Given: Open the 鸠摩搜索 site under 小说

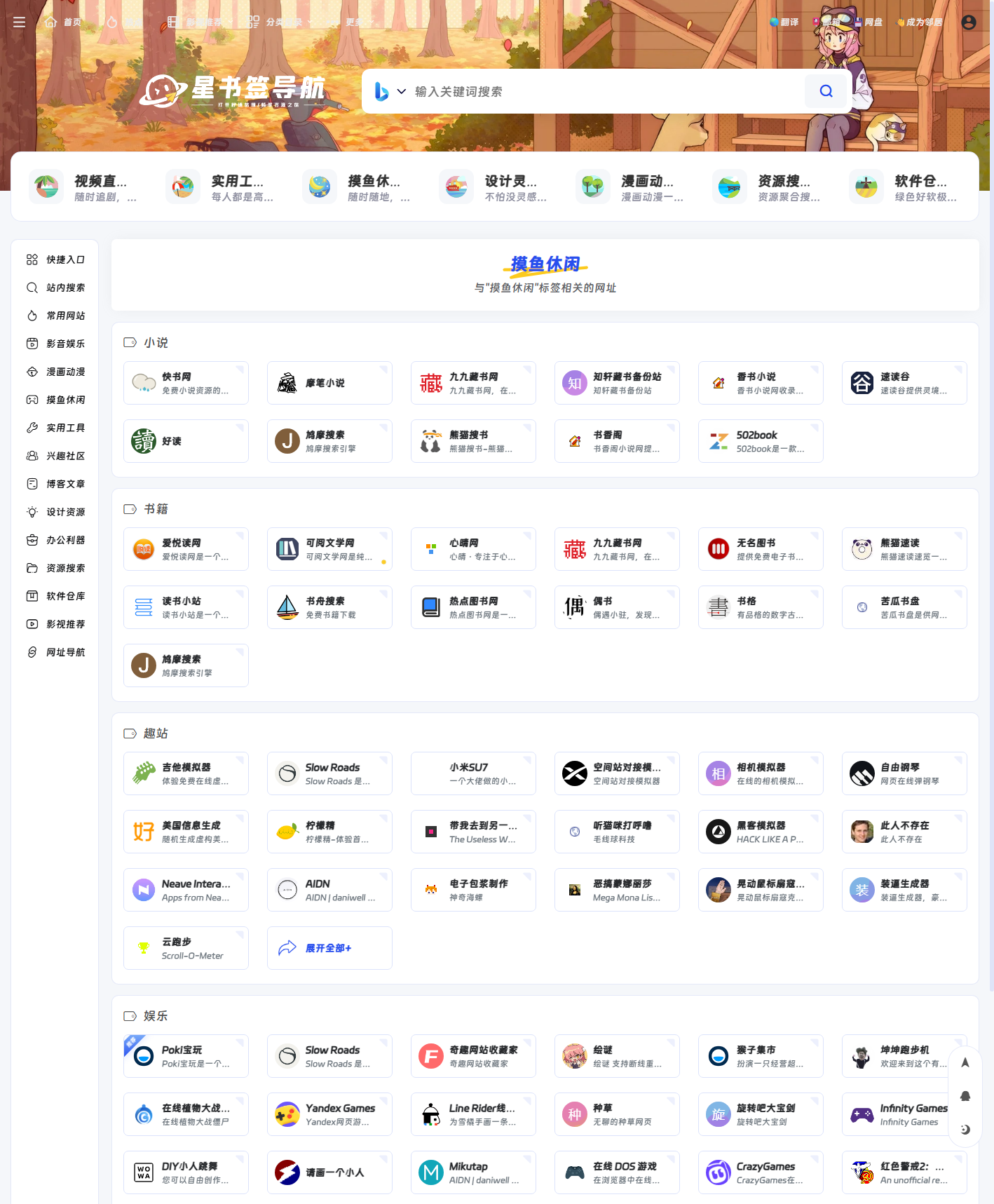Looking at the screenshot, I should (329, 441).
